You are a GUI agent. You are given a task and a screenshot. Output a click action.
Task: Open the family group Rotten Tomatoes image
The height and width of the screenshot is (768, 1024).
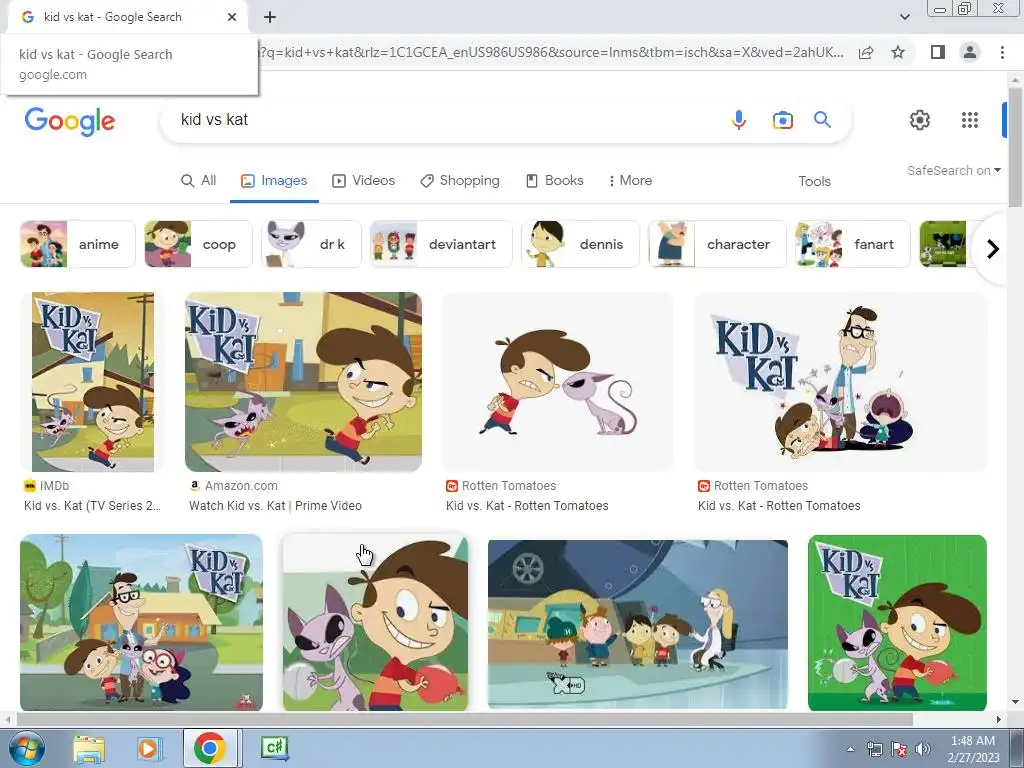point(840,382)
